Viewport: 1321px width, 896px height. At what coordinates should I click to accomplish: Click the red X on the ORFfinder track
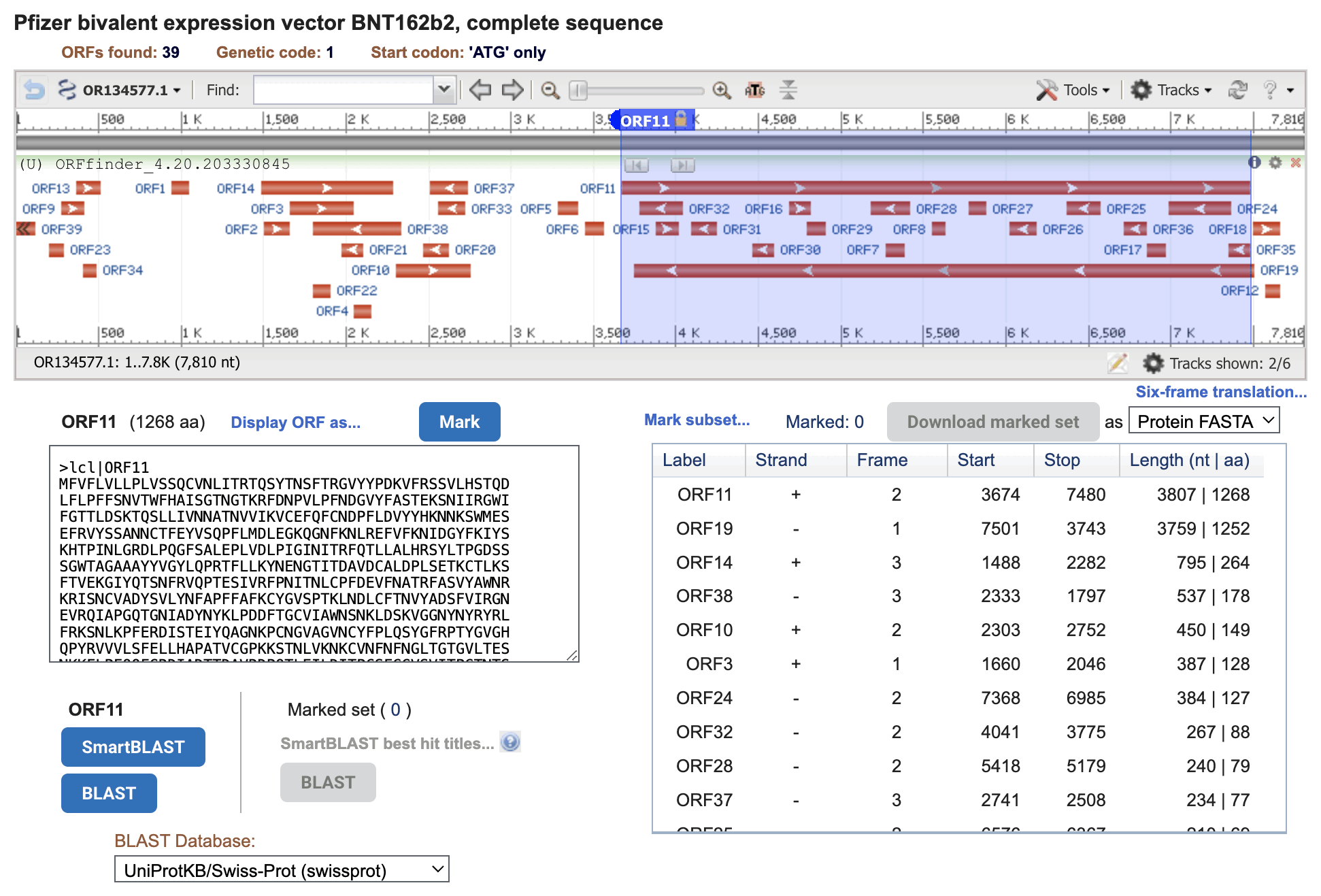1295,163
